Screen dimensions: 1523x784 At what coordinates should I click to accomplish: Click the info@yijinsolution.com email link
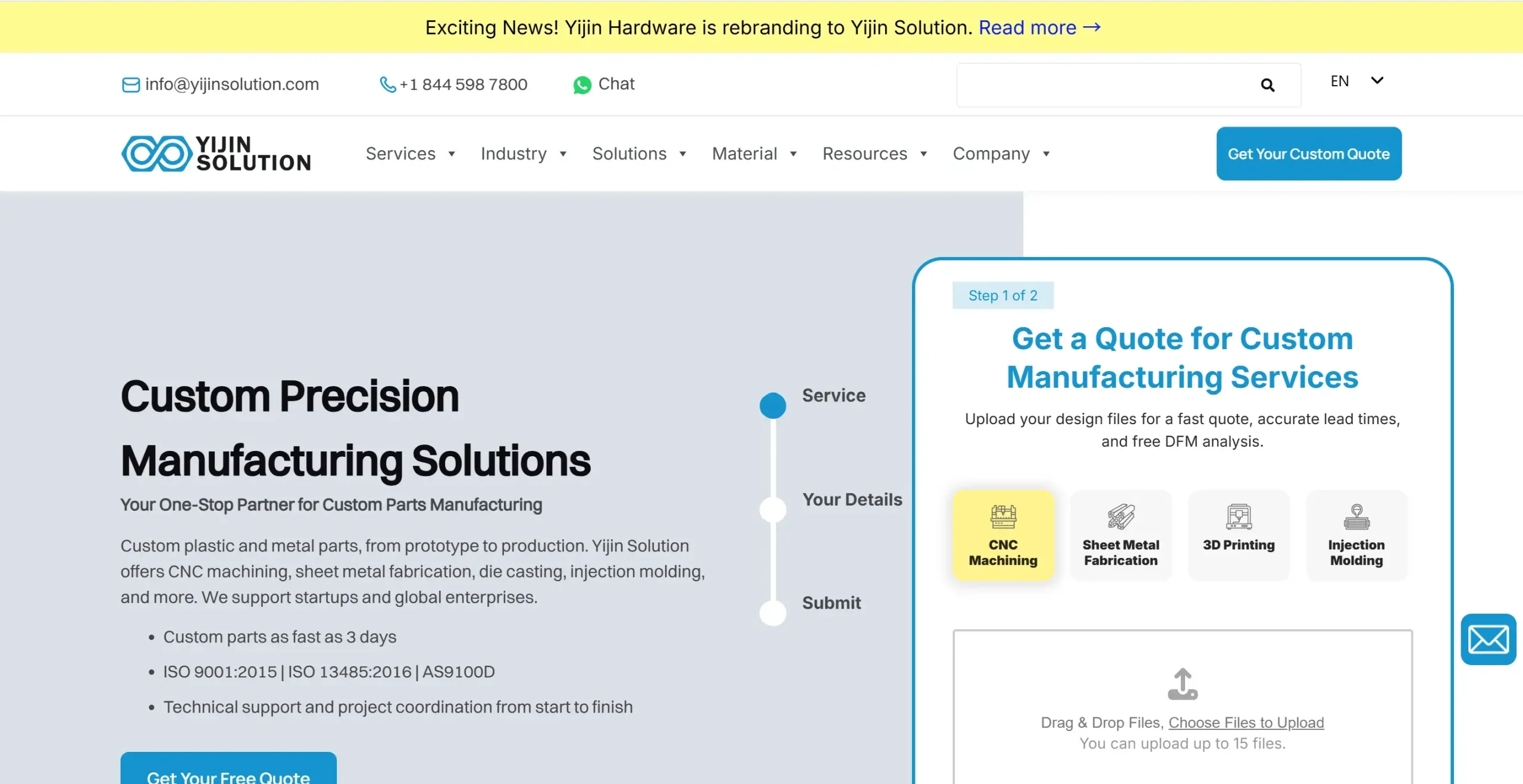pos(232,84)
